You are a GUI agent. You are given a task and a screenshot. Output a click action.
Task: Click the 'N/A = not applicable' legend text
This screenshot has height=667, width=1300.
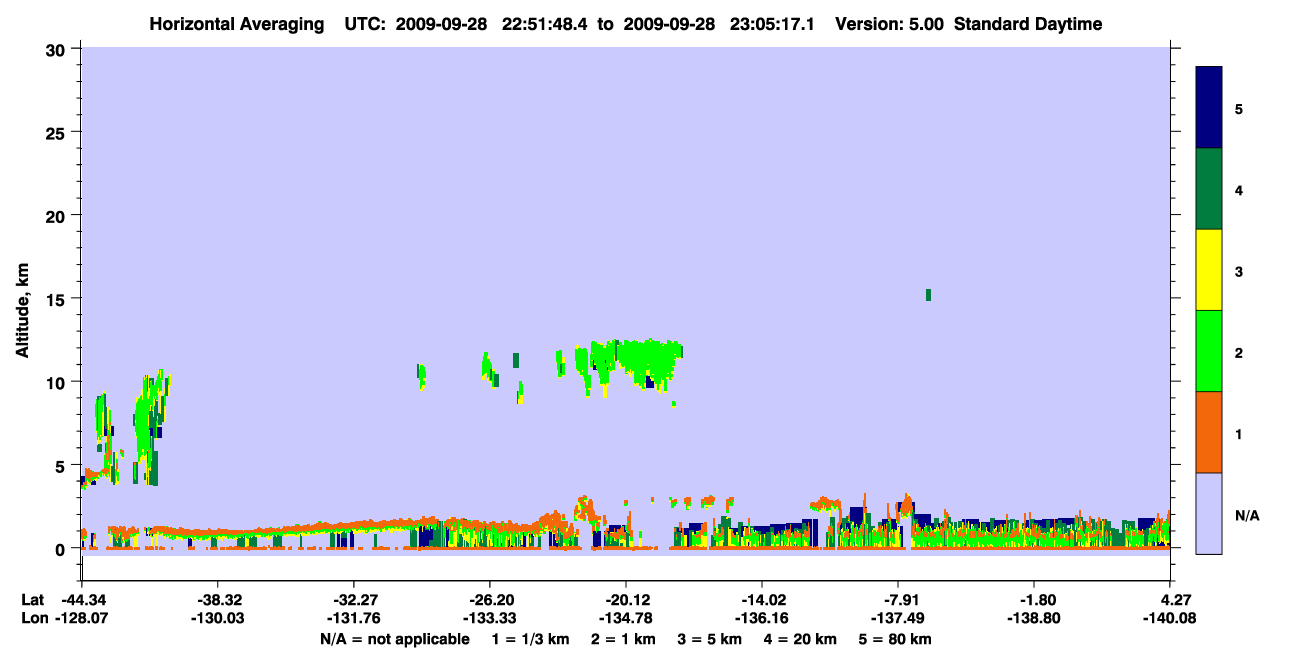click(395, 639)
